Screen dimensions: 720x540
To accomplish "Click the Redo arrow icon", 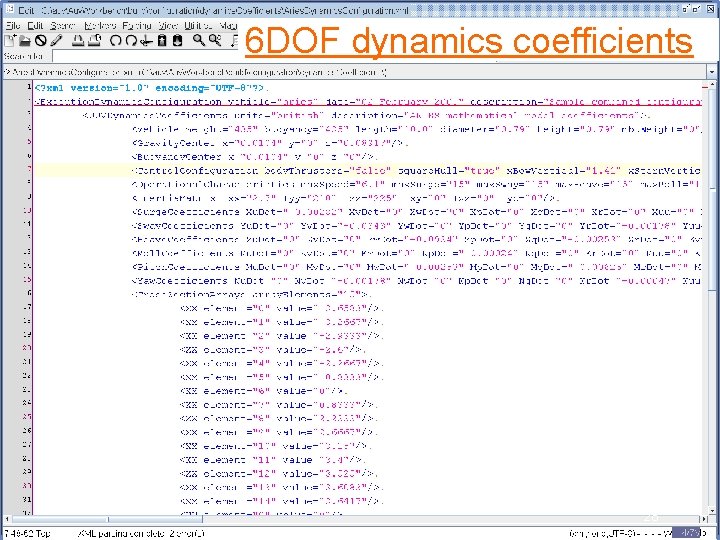I will pos(131,41).
